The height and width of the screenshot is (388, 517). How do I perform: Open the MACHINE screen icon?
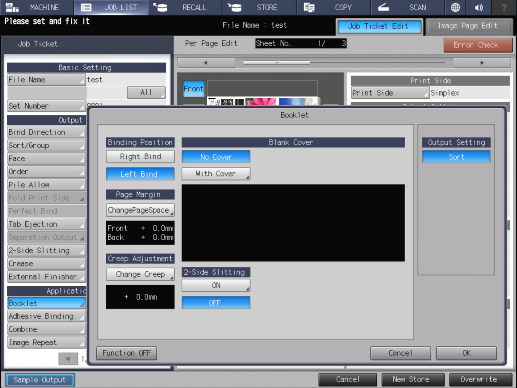coord(13,7)
